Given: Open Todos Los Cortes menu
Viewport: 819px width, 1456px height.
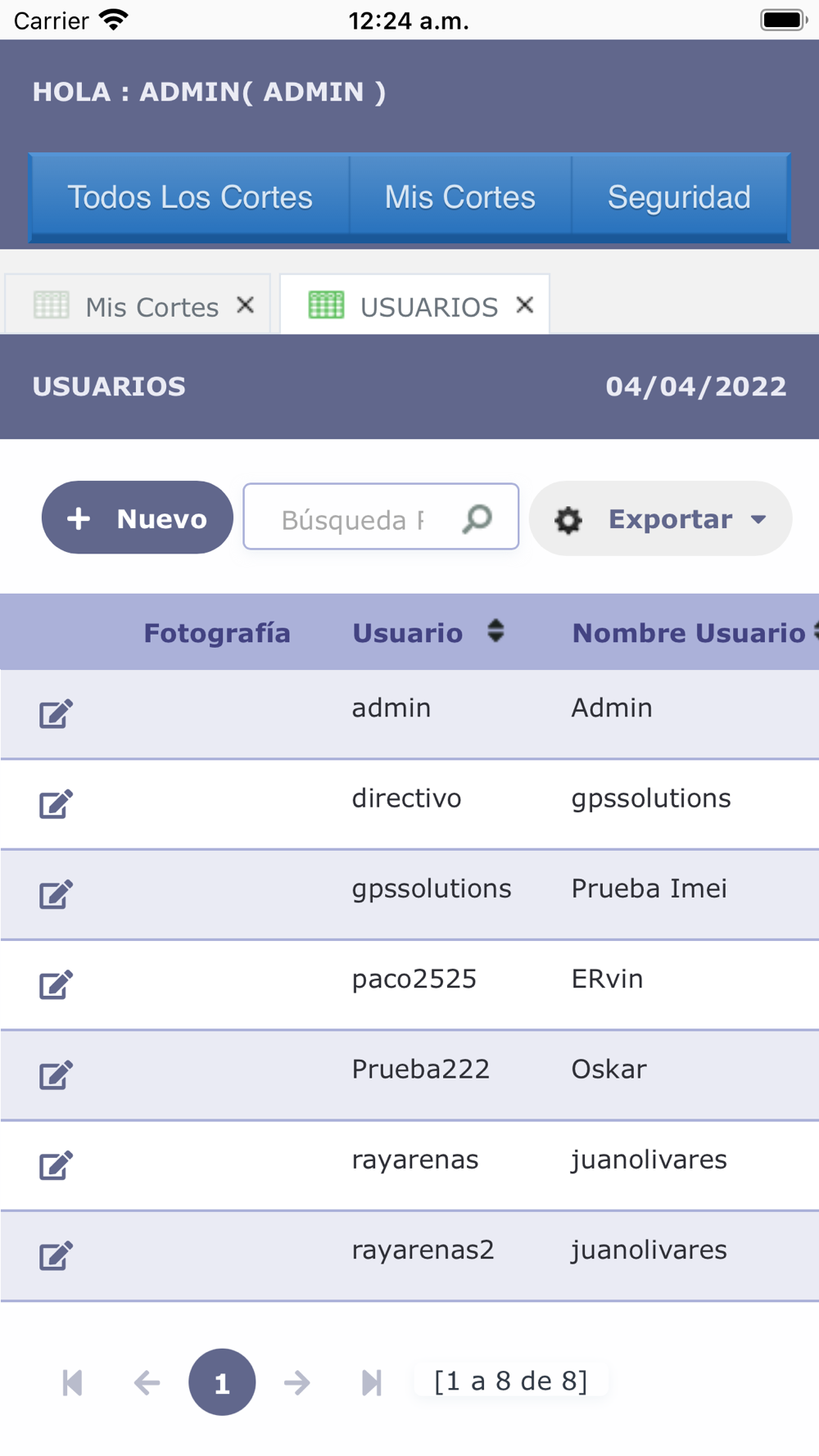Looking at the screenshot, I should 189,197.
